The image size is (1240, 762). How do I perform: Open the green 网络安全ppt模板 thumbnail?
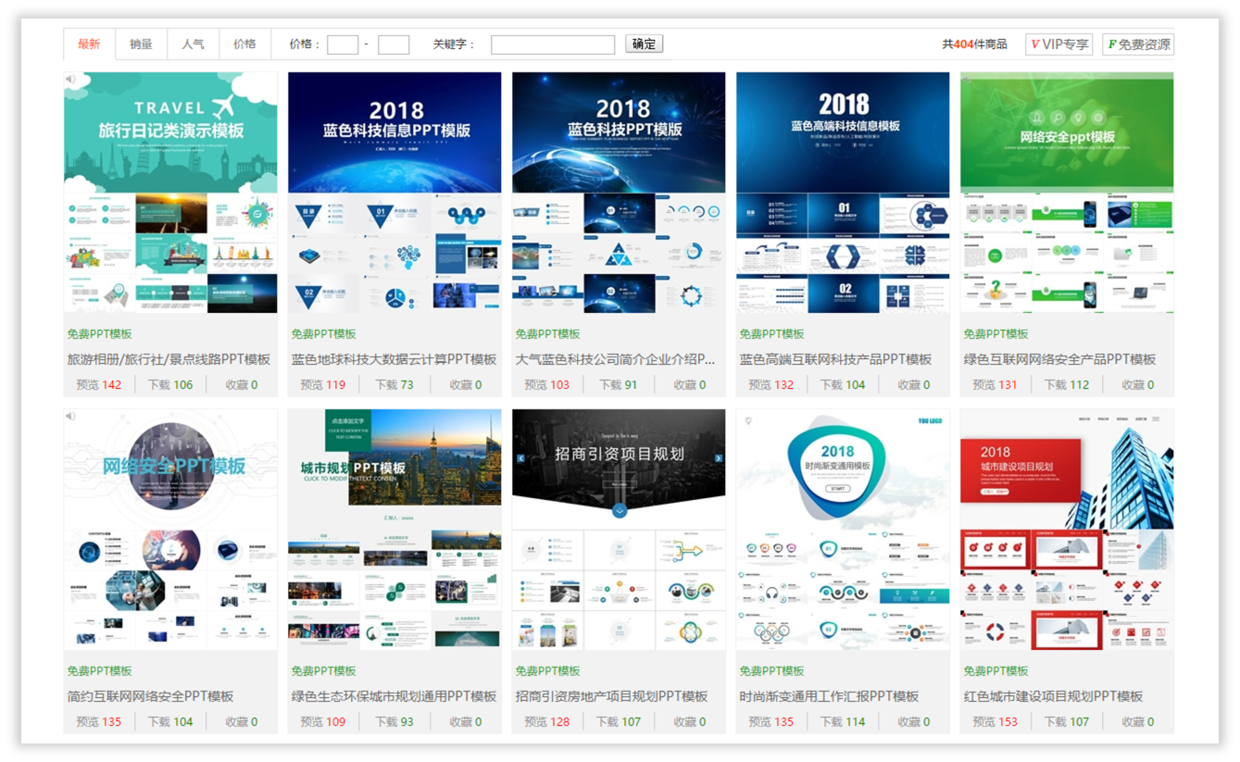click(1067, 193)
